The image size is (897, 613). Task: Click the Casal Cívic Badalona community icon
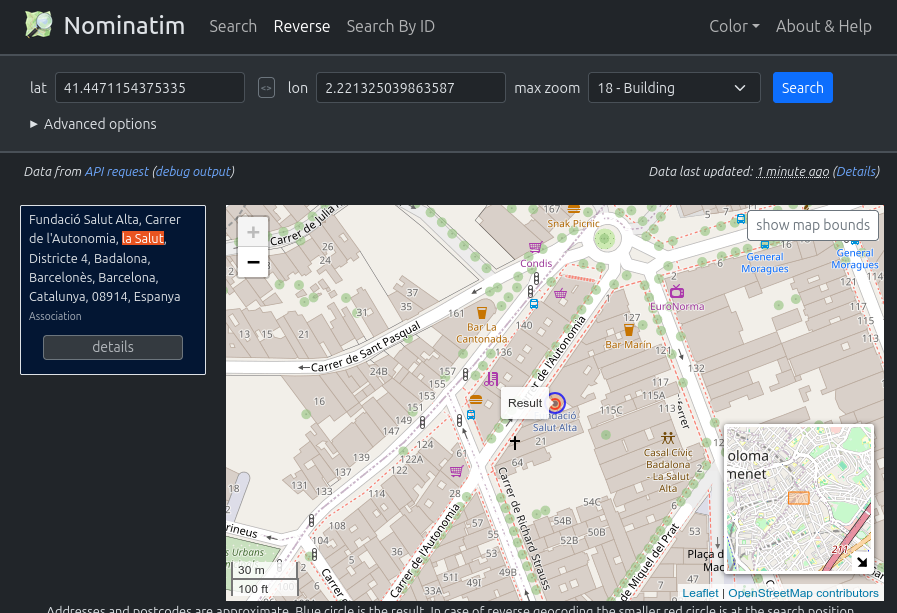click(x=667, y=437)
